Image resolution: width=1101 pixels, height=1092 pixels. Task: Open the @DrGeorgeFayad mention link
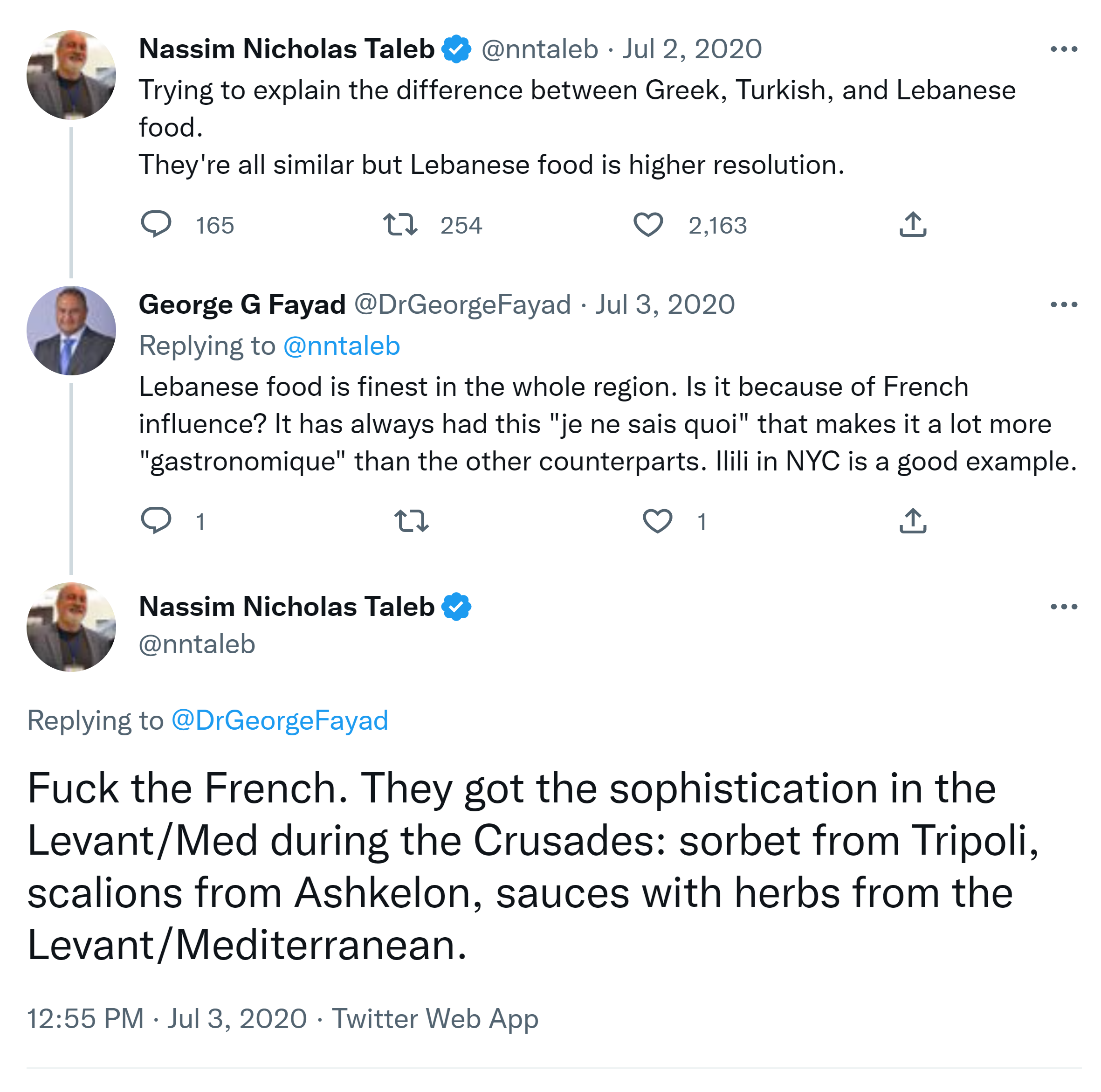click(279, 720)
